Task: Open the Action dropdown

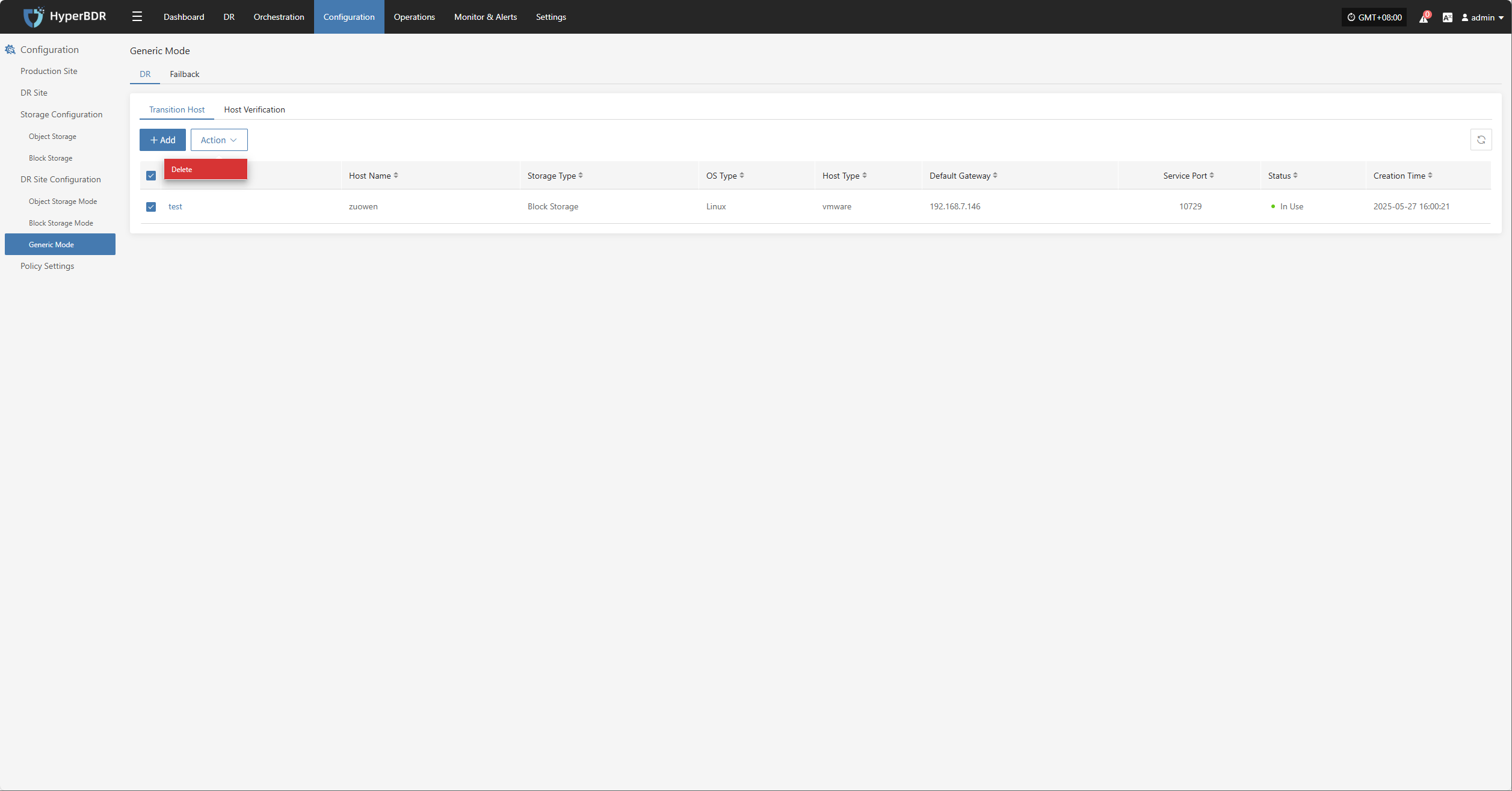Action: [x=219, y=140]
